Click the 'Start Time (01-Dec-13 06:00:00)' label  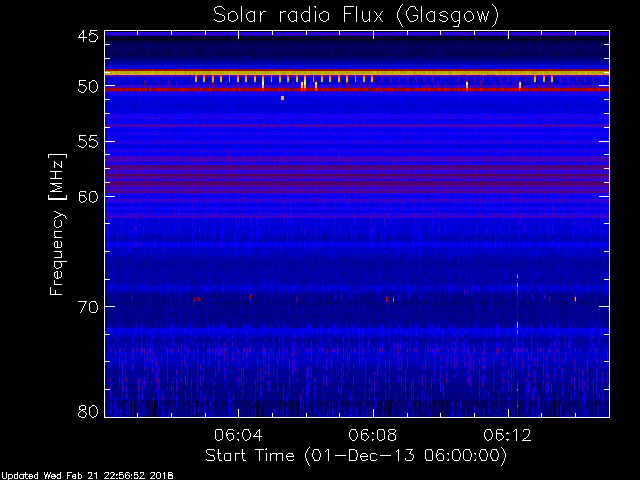[356, 456]
